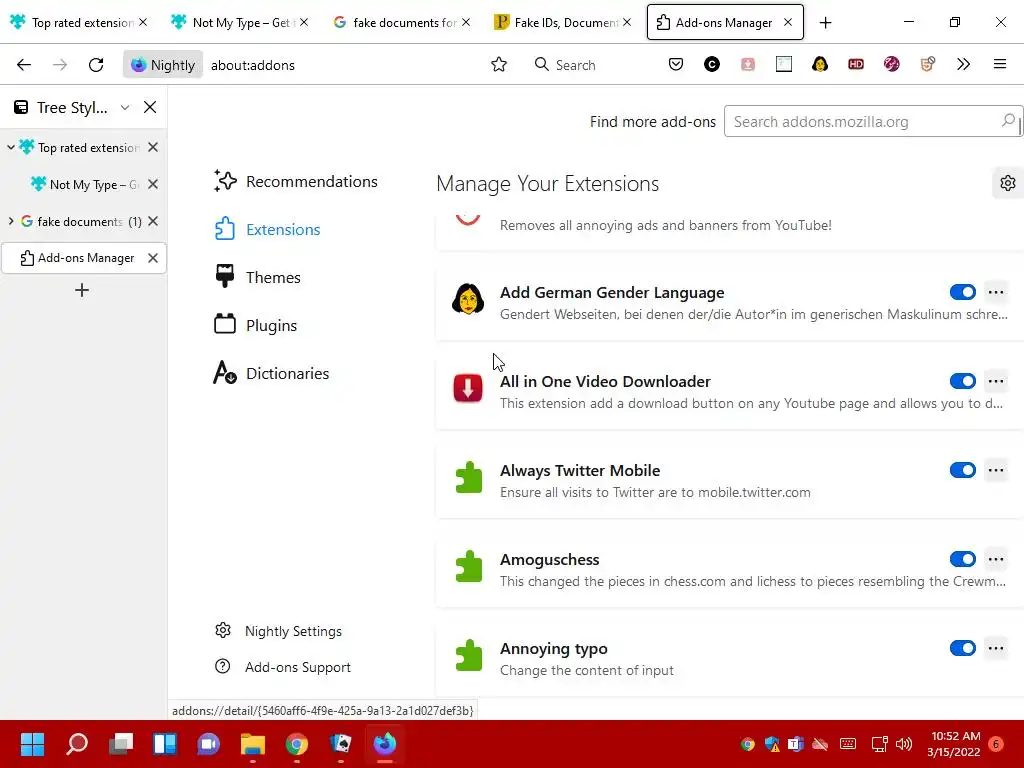Open Add-ons Support link

[x=283, y=667]
